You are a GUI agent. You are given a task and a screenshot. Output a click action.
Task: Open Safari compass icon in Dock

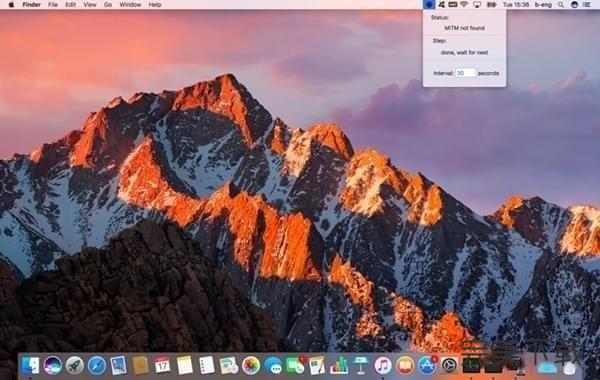(x=96, y=365)
